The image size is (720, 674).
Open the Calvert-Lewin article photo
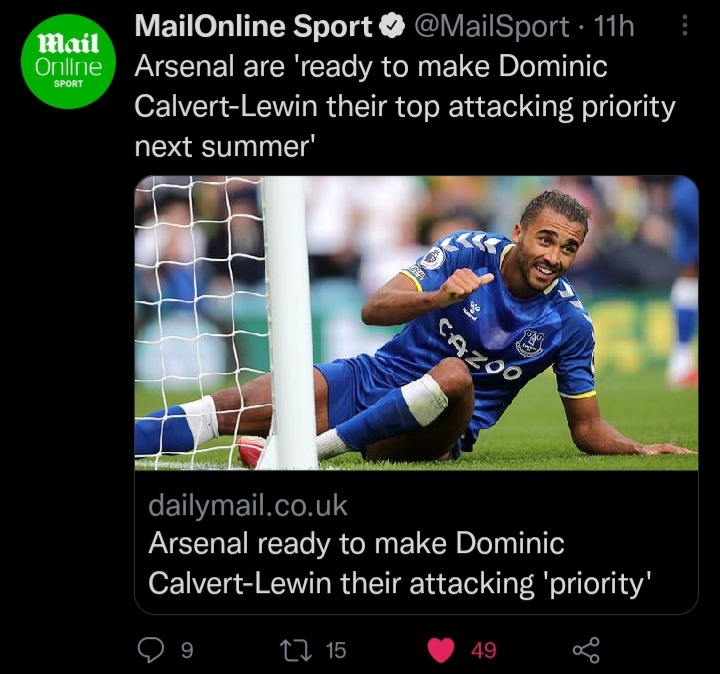point(416,323)
